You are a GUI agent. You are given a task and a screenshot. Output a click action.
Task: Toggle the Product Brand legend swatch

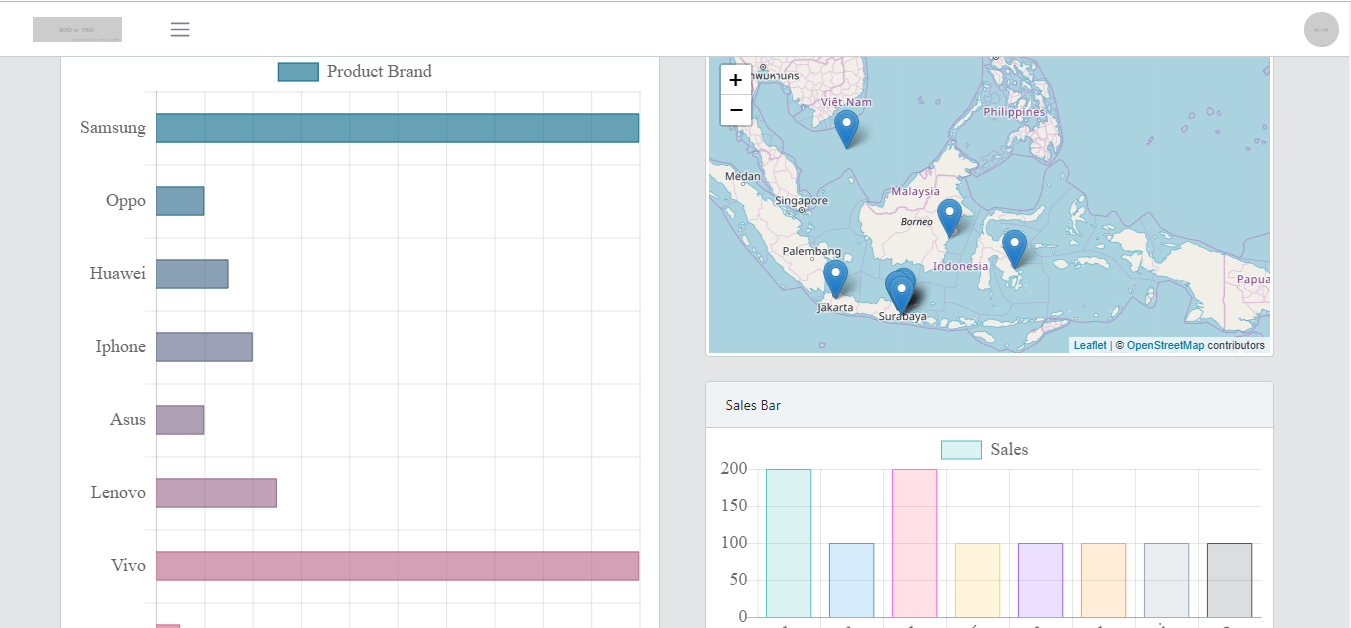pos(298,72)
